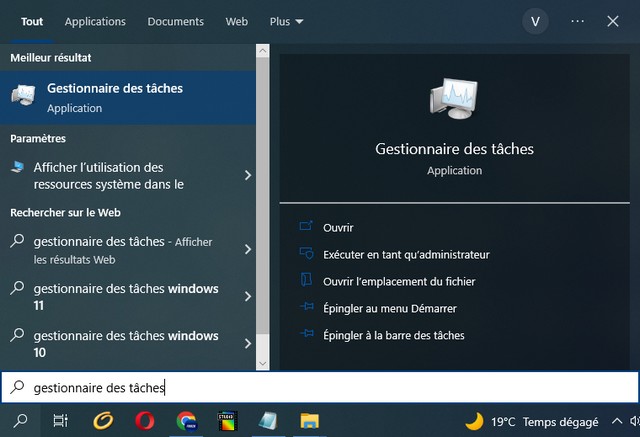Click Ouvrir l'emplacement du fichier
Viewport: 640px width, 437px height.
pos(399,282)
